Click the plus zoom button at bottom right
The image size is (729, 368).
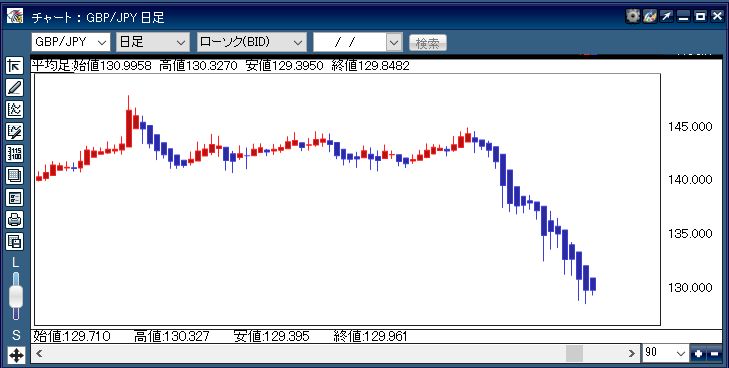[698, 354]
